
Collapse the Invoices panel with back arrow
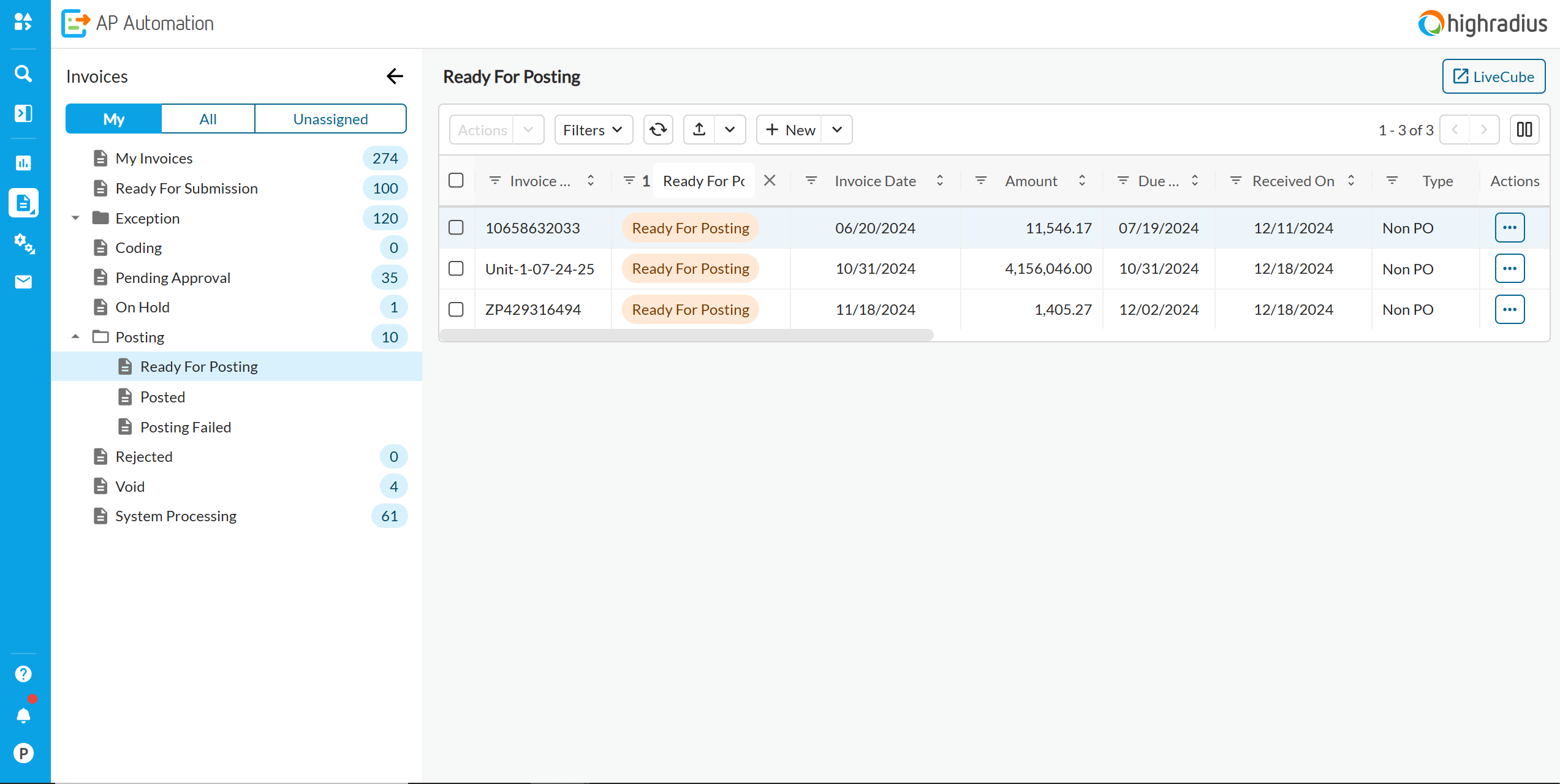click(395, 76)
